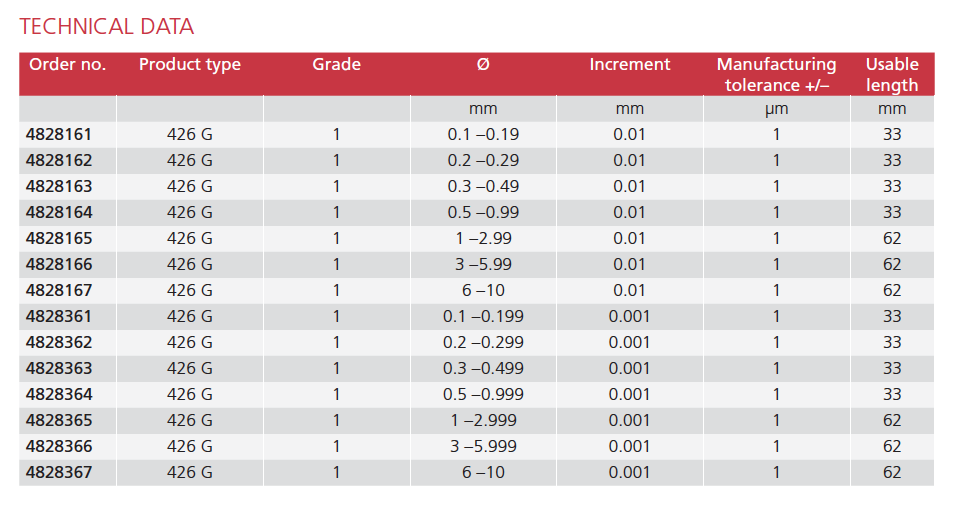The width and height of the screenshot is (960, 524).
Task: Click the Usable length column header
Action: pos(892,75)
